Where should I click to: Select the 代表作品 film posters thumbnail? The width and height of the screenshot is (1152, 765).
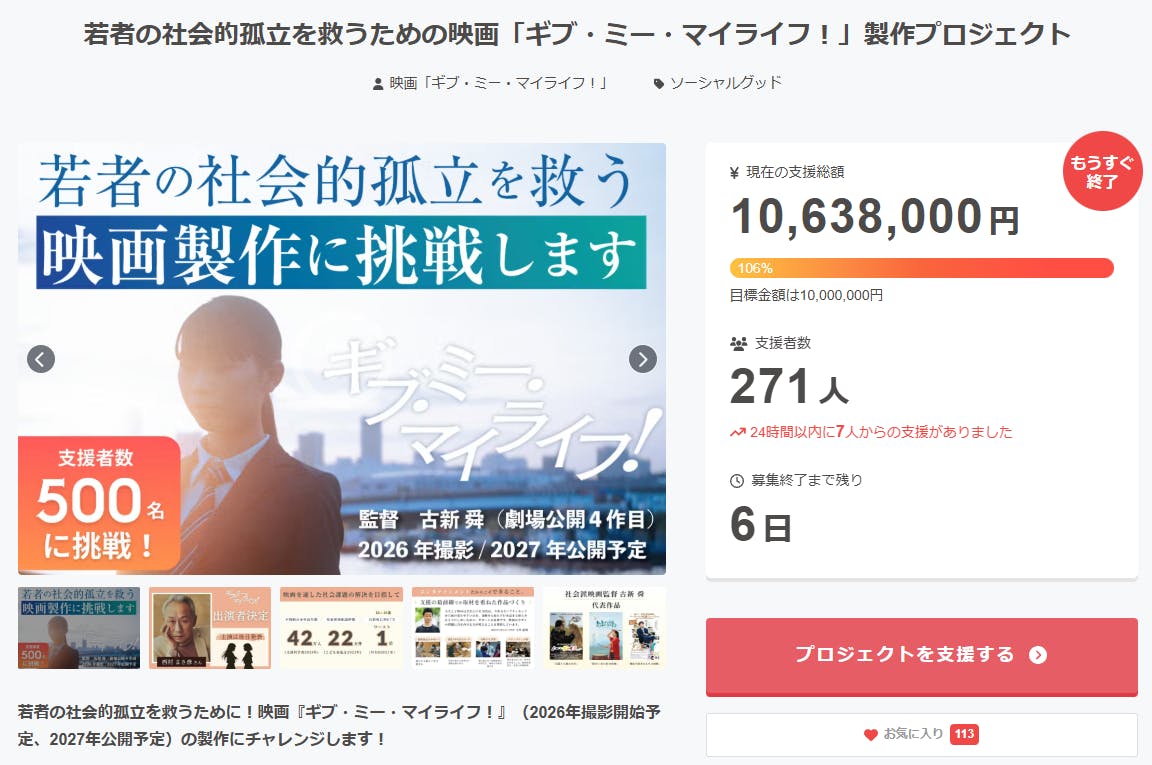[x=604, y=628]
